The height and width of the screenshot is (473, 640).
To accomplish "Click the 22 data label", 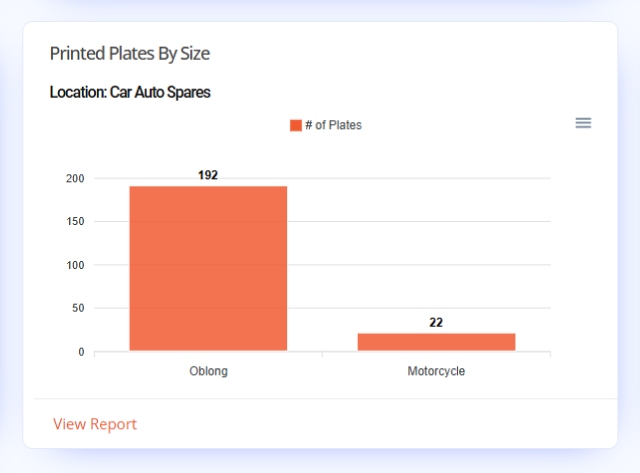I will (436, 322).
